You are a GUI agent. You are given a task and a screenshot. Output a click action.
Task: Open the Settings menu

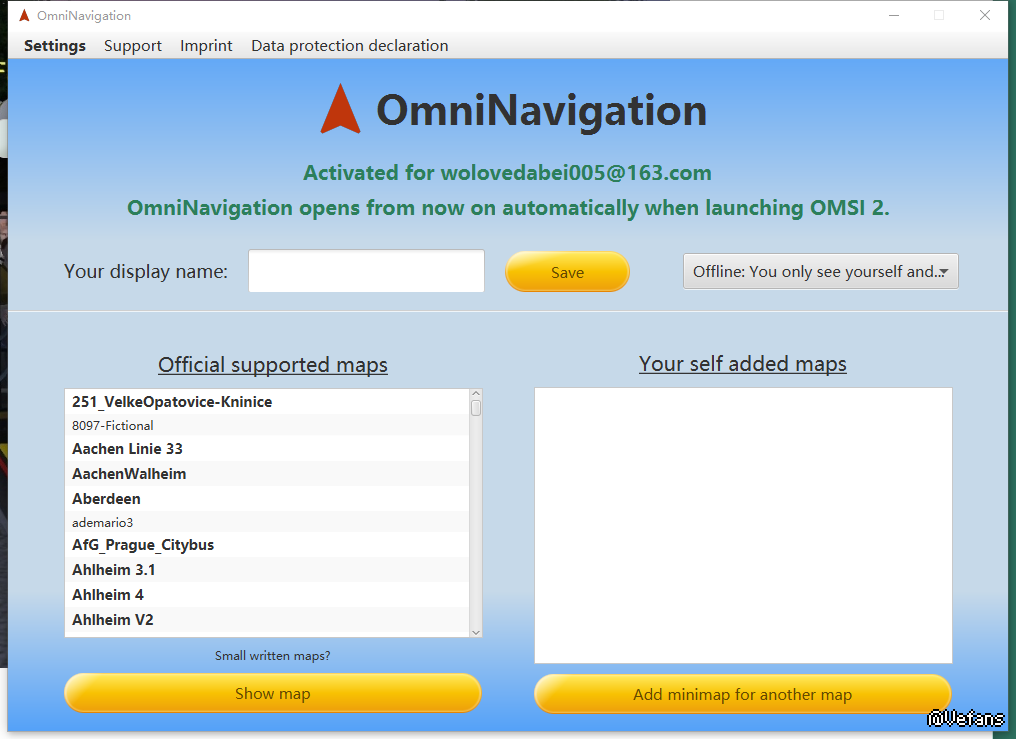point(54,45)
